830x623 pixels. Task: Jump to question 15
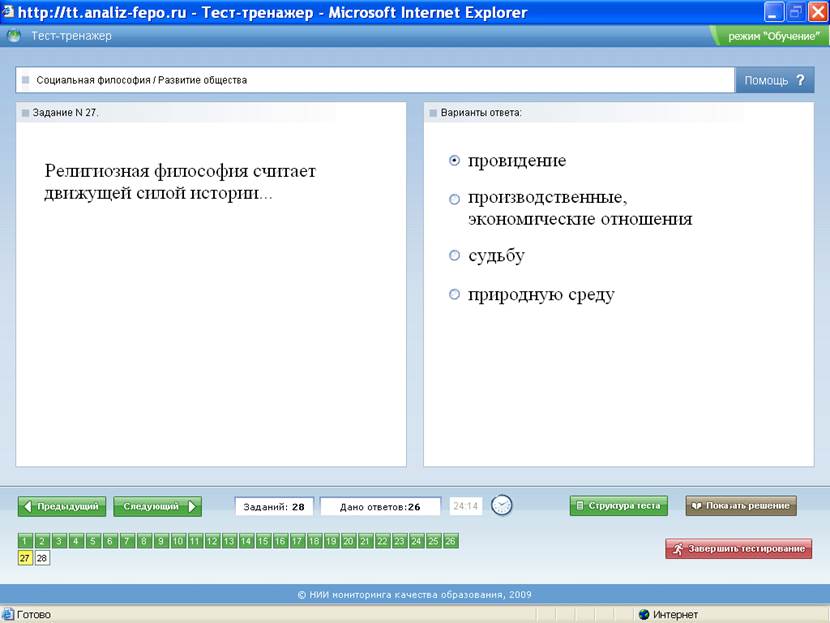[x=263, y=541]
